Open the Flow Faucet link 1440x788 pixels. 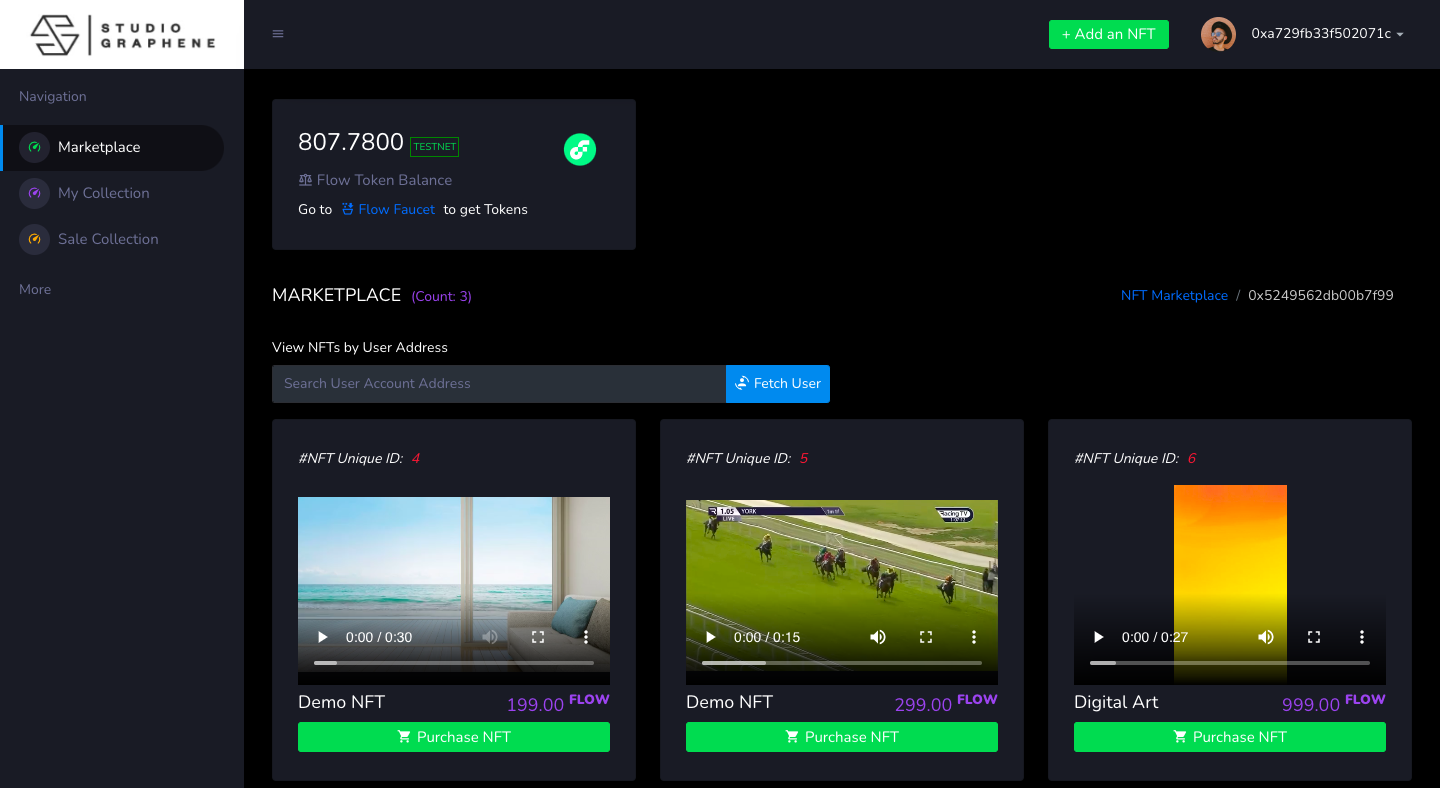pos(396,209)
